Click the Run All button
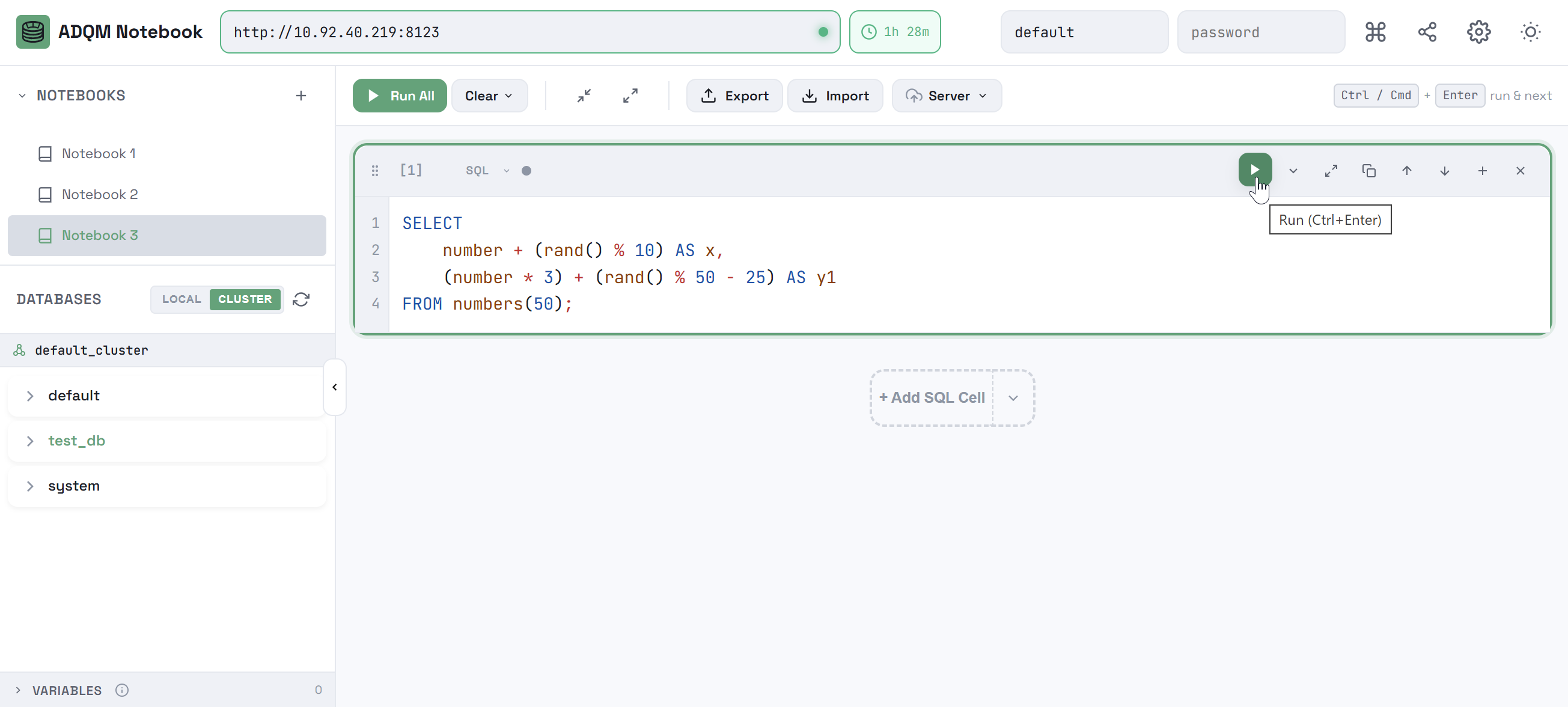 click(x=399, y=96)
